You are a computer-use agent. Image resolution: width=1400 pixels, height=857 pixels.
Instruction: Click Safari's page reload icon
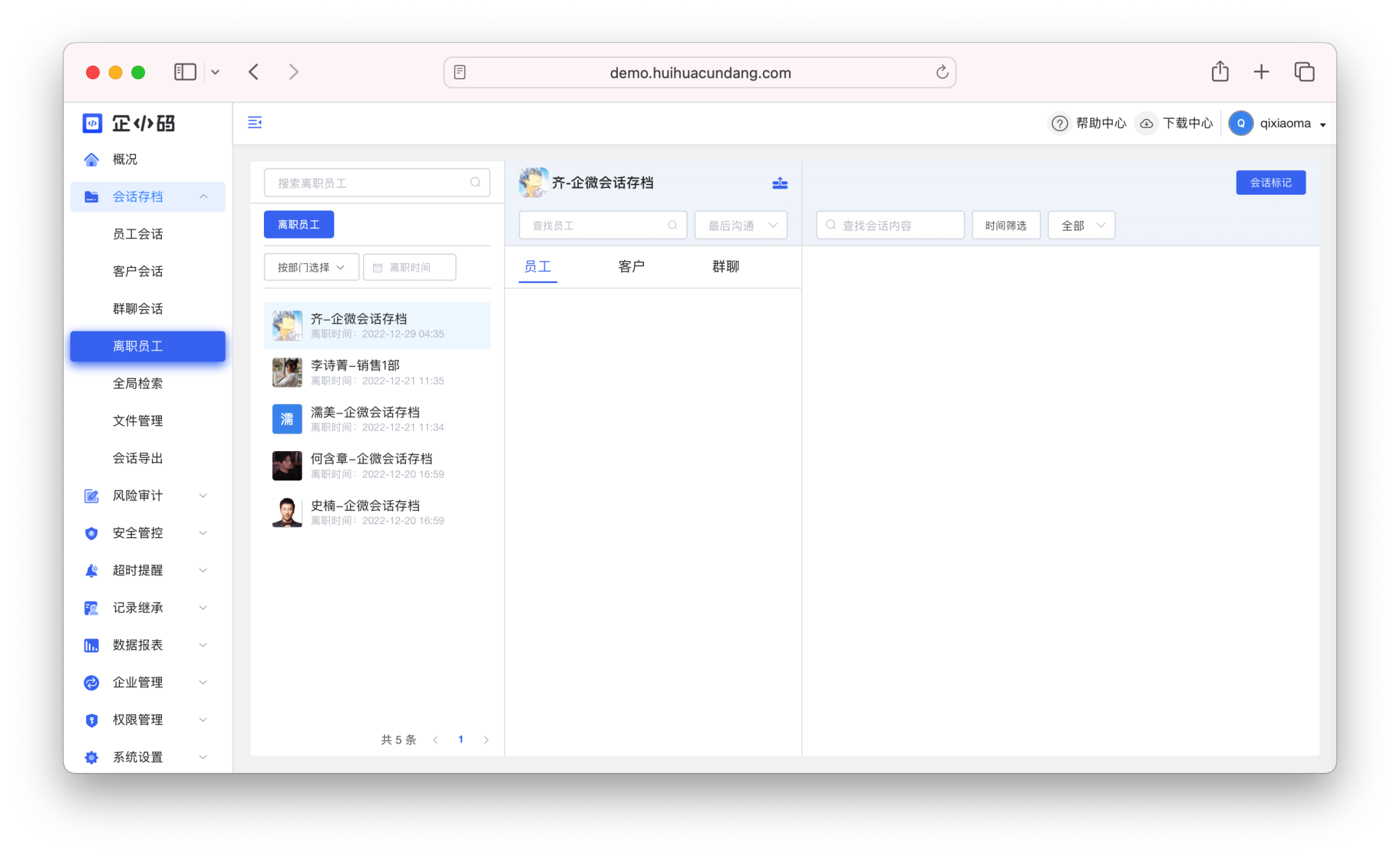941,72
